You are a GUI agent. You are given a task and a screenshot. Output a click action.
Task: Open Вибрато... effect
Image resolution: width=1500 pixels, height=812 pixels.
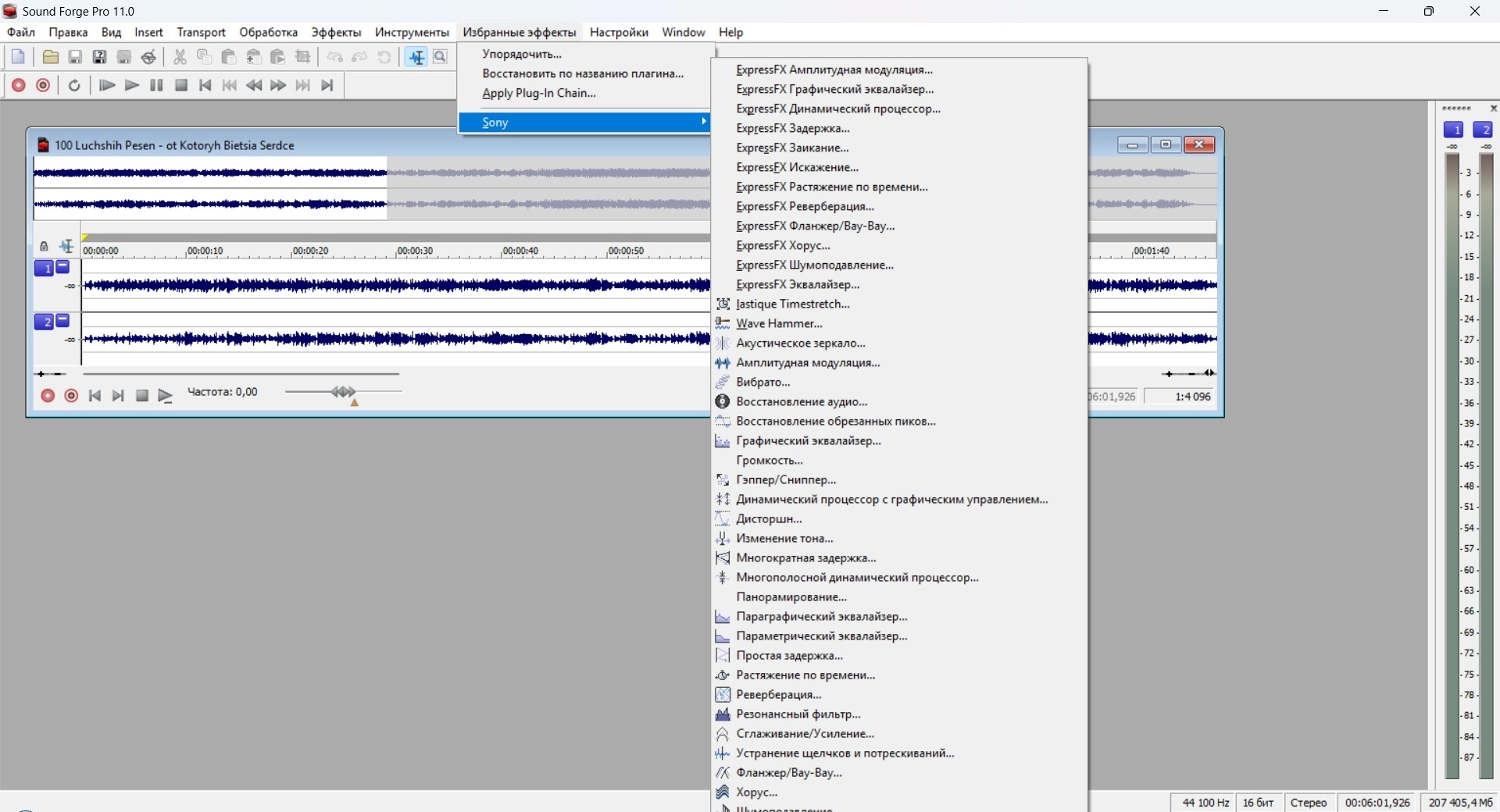pos(900,382)
